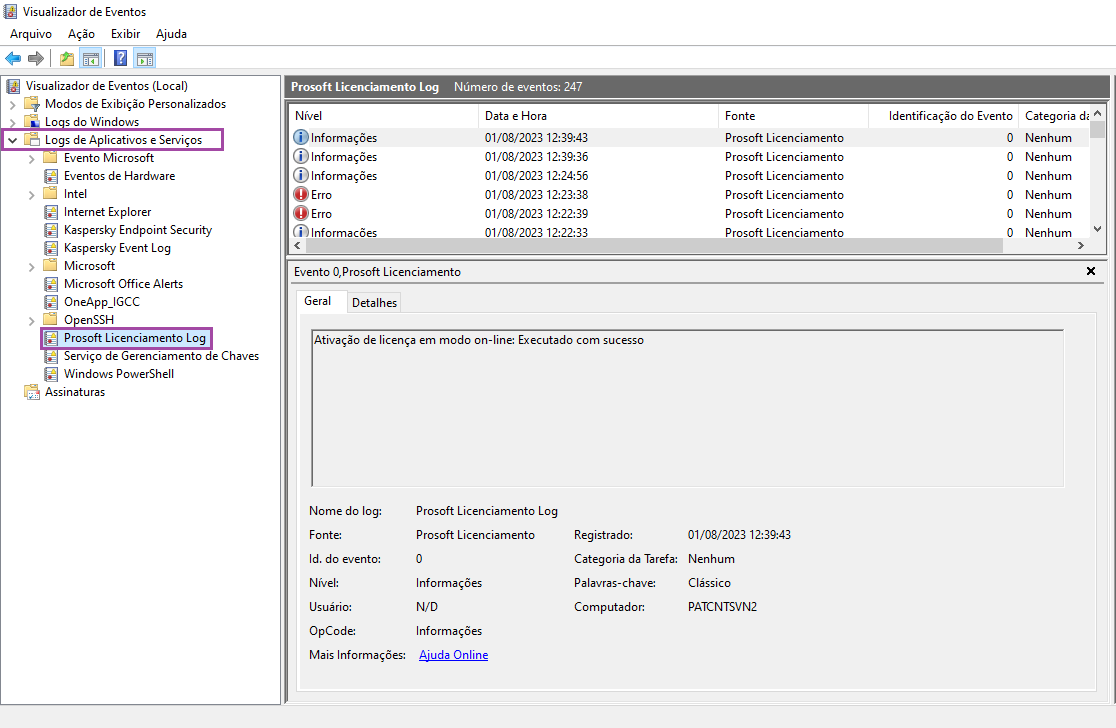Expand the Logs do Windows node

pyautogui.click(x=12, y=122)
